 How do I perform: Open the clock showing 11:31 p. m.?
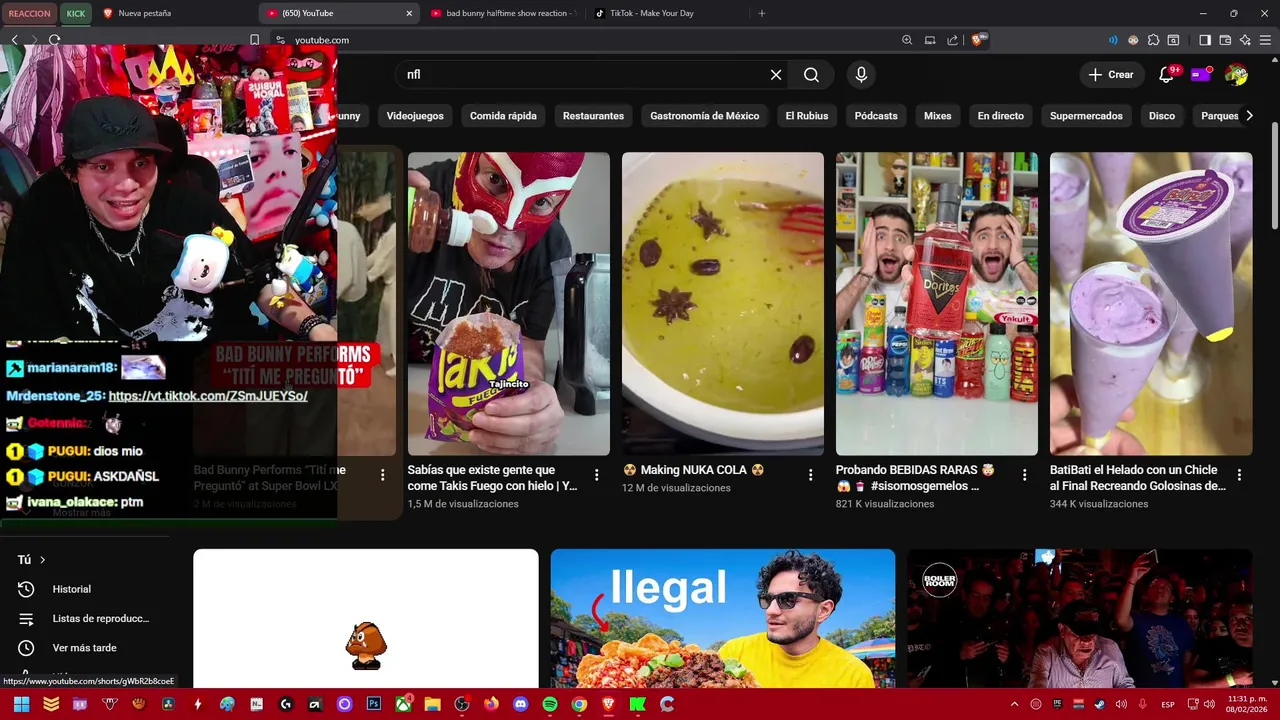1246,704
